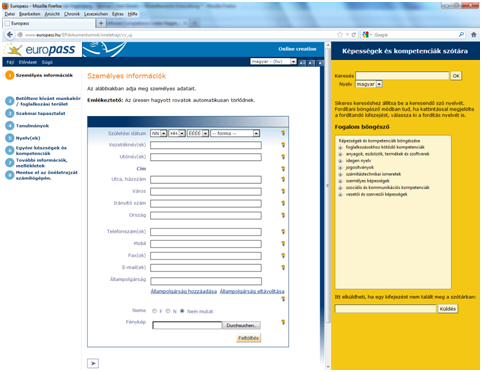Go back with the browser Back arrow
Viewport: 482px width, 372px height.
pyautogui.click(x=10, y=34)
